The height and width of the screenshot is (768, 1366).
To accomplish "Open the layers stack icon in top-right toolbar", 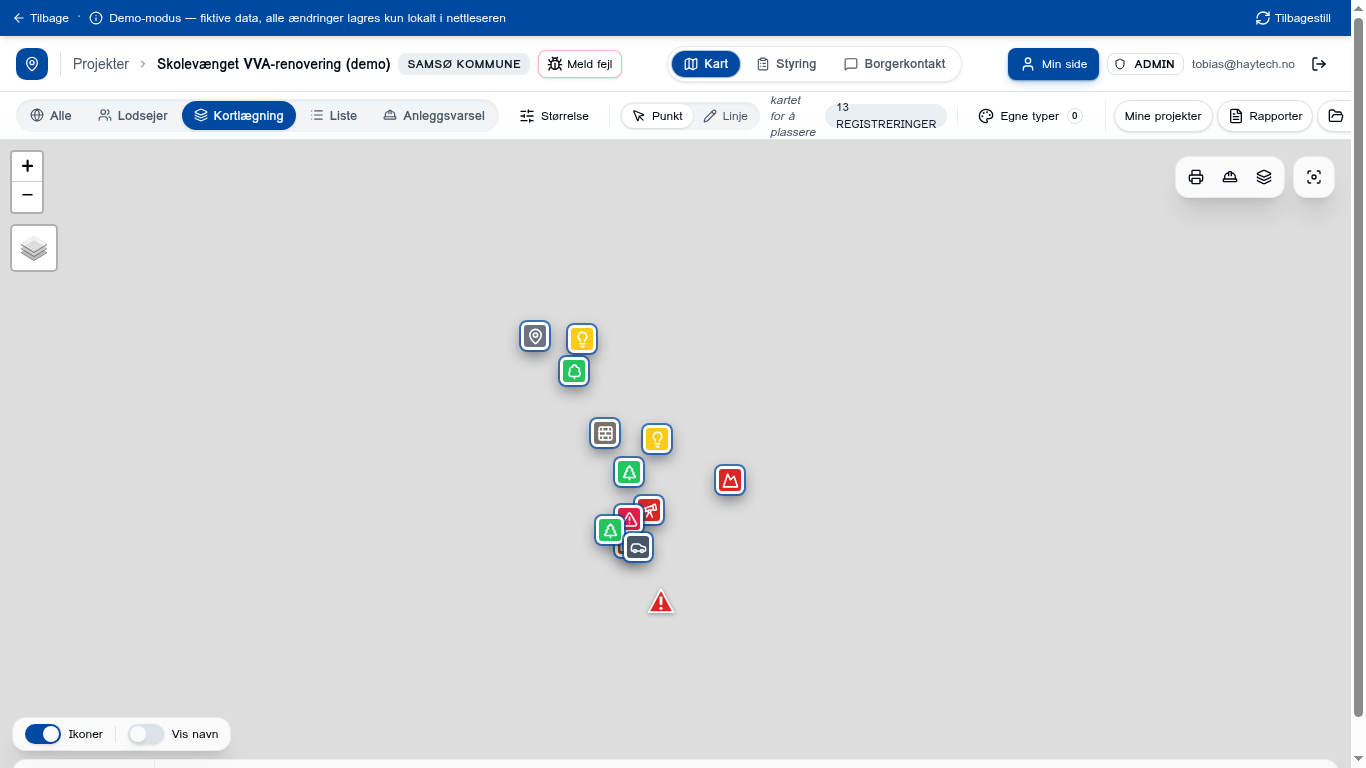I will [1264, 177].
